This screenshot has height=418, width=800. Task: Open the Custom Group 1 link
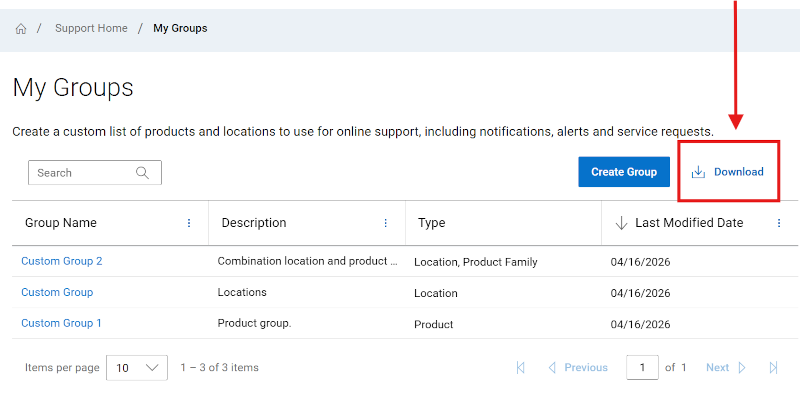pyautogui.click(x=62, y=323)
